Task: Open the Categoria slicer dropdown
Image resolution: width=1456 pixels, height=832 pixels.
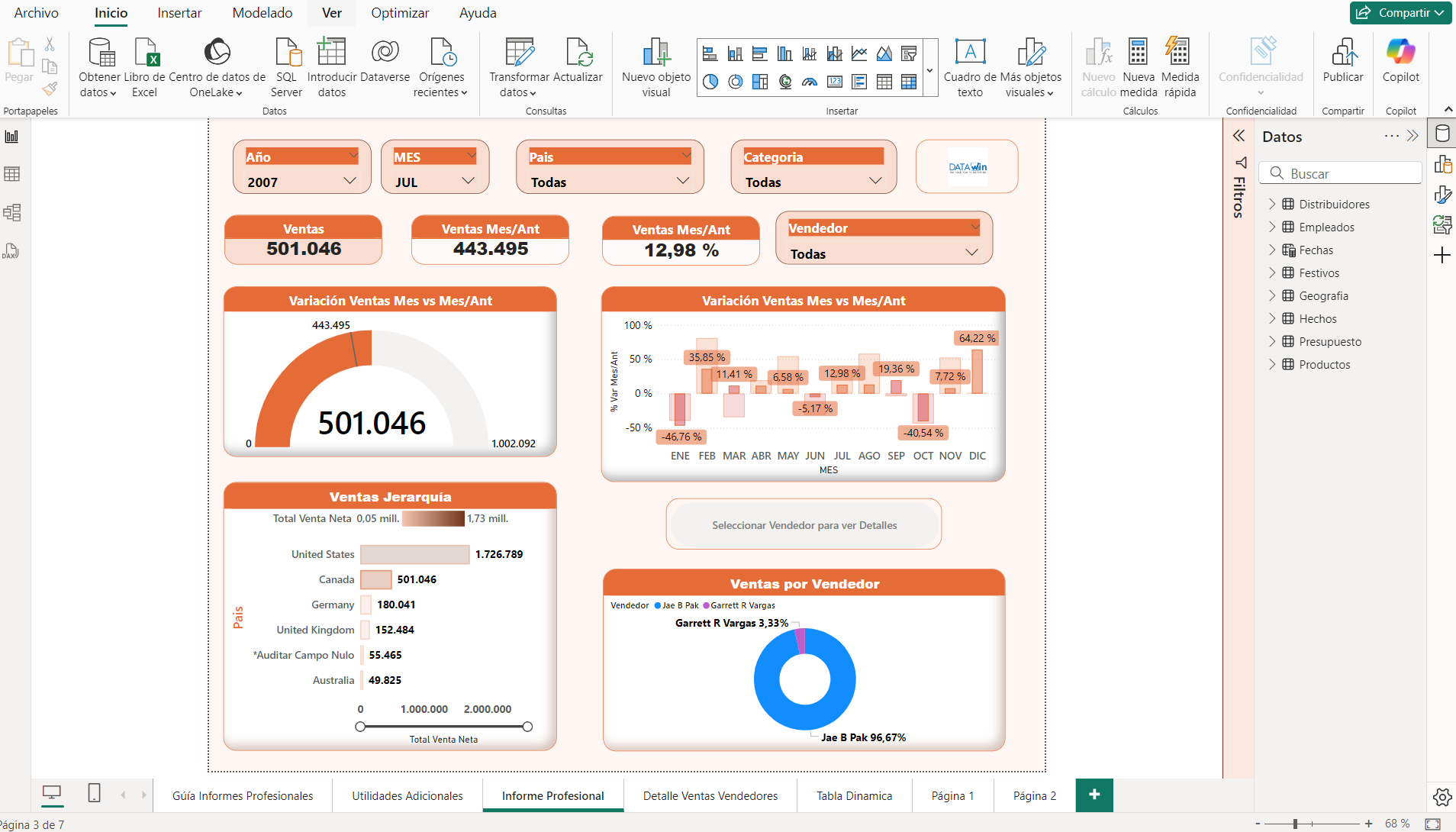Action: tap(876, 181)
